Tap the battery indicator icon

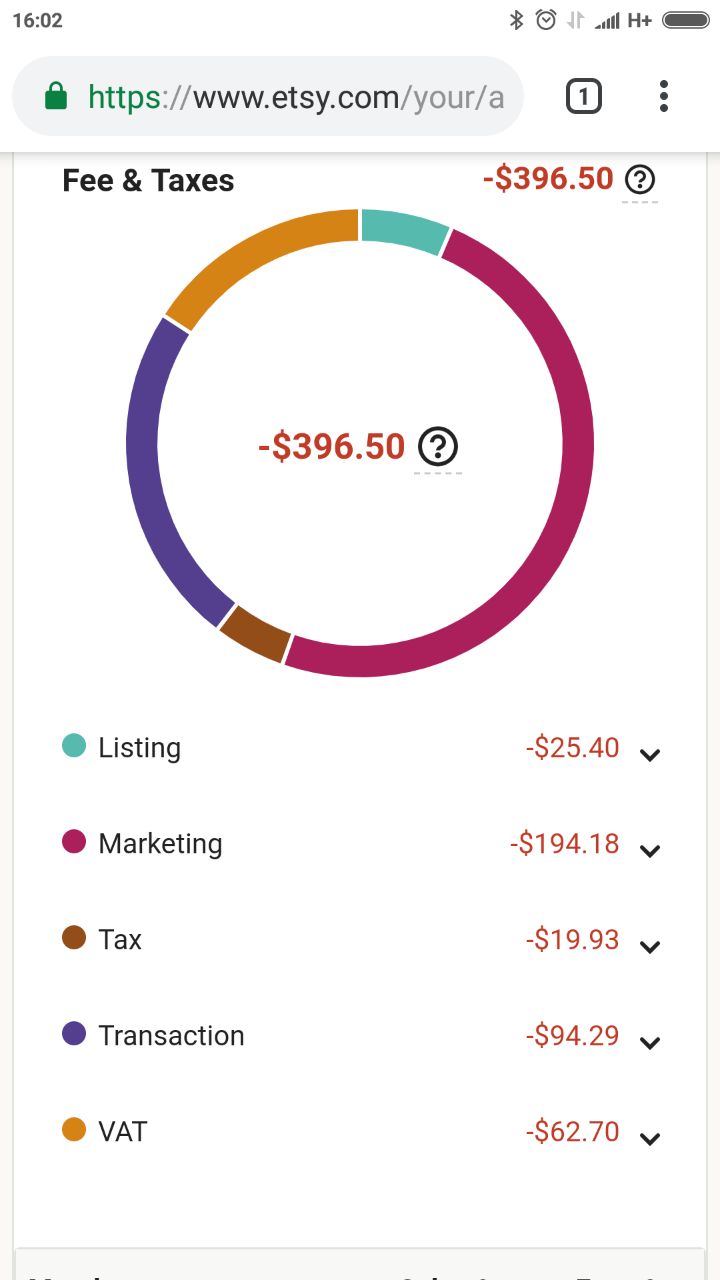click(x=685, y=20)
